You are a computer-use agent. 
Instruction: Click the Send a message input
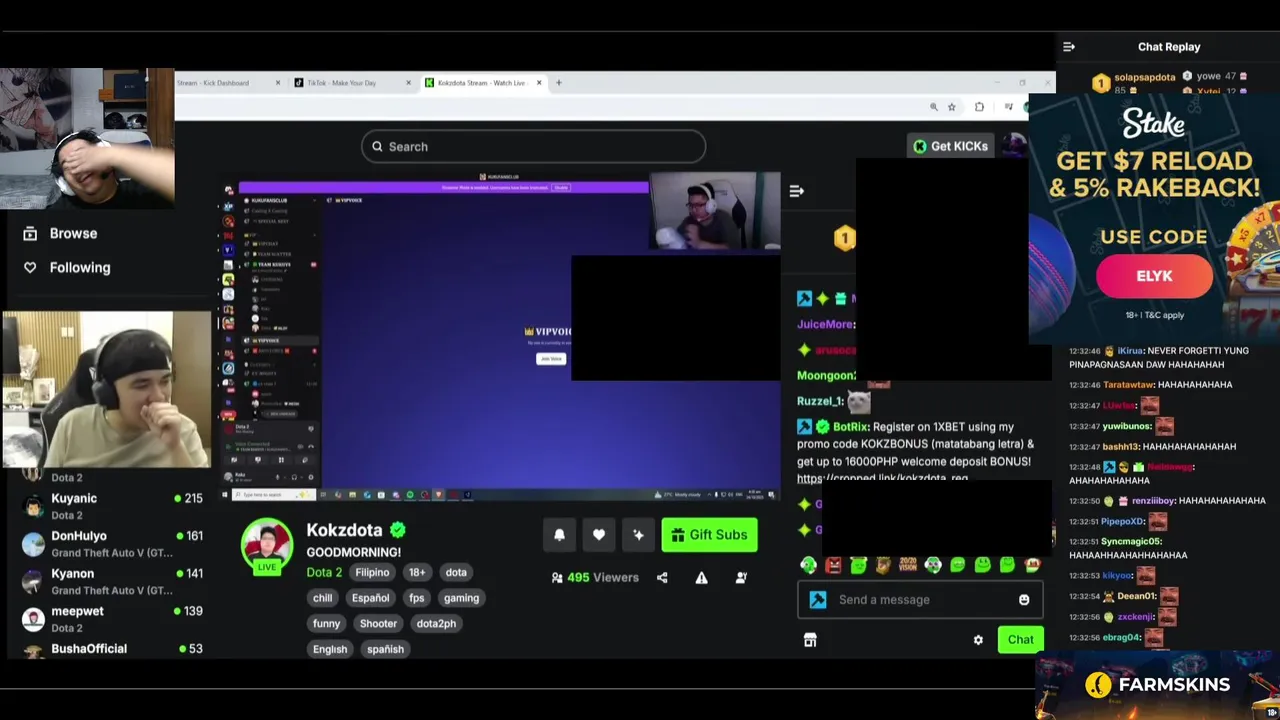pos(920,600)
